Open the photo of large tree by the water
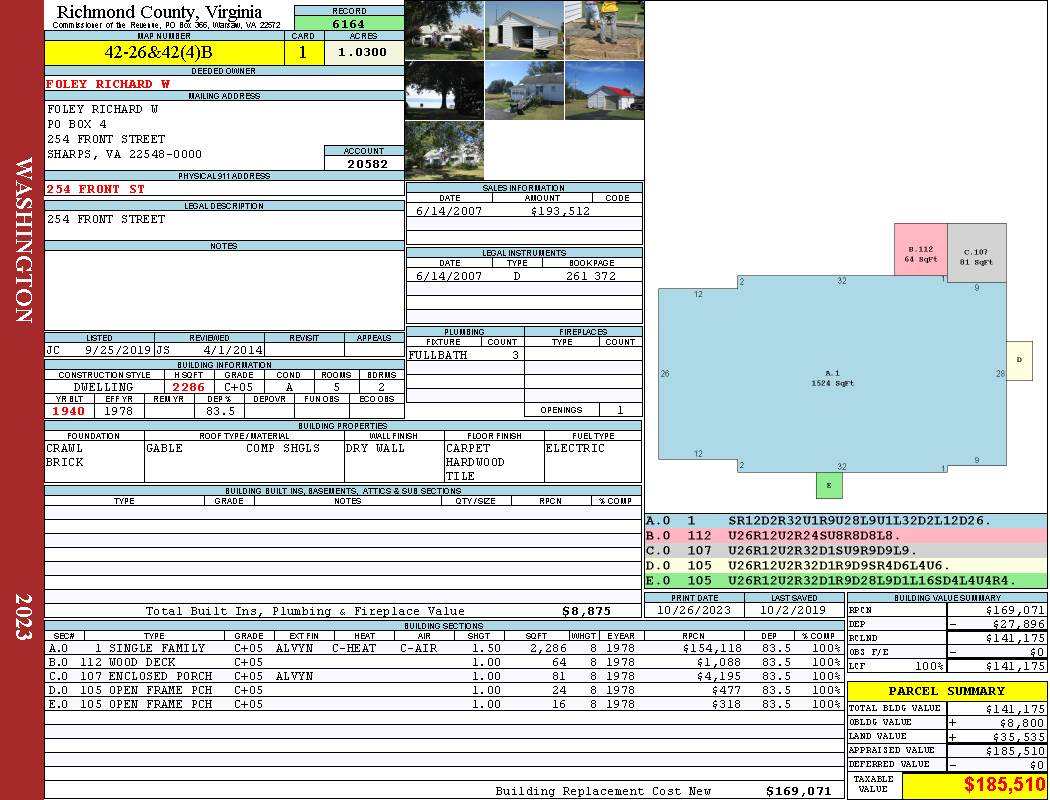The width and height of the screenshot is (1050, 800). 444,90
